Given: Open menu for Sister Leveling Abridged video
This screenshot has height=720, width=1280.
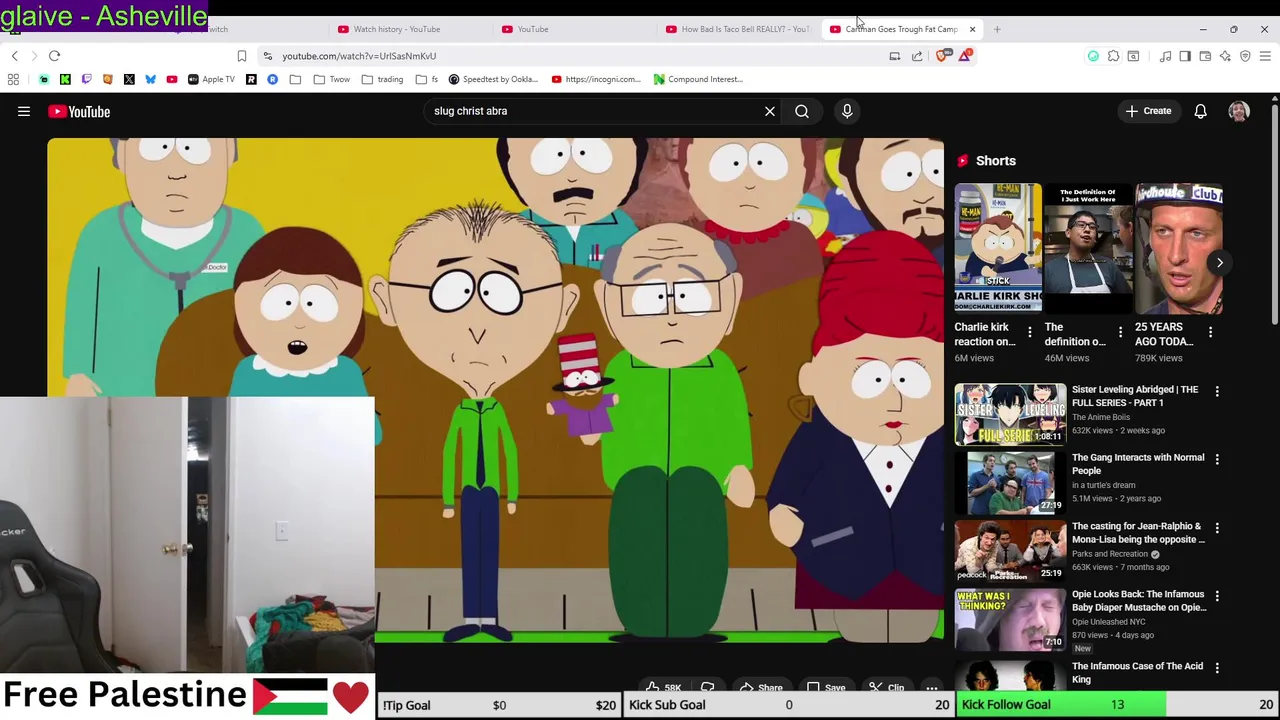Looking at the screenshot, I should (1217, 391).
